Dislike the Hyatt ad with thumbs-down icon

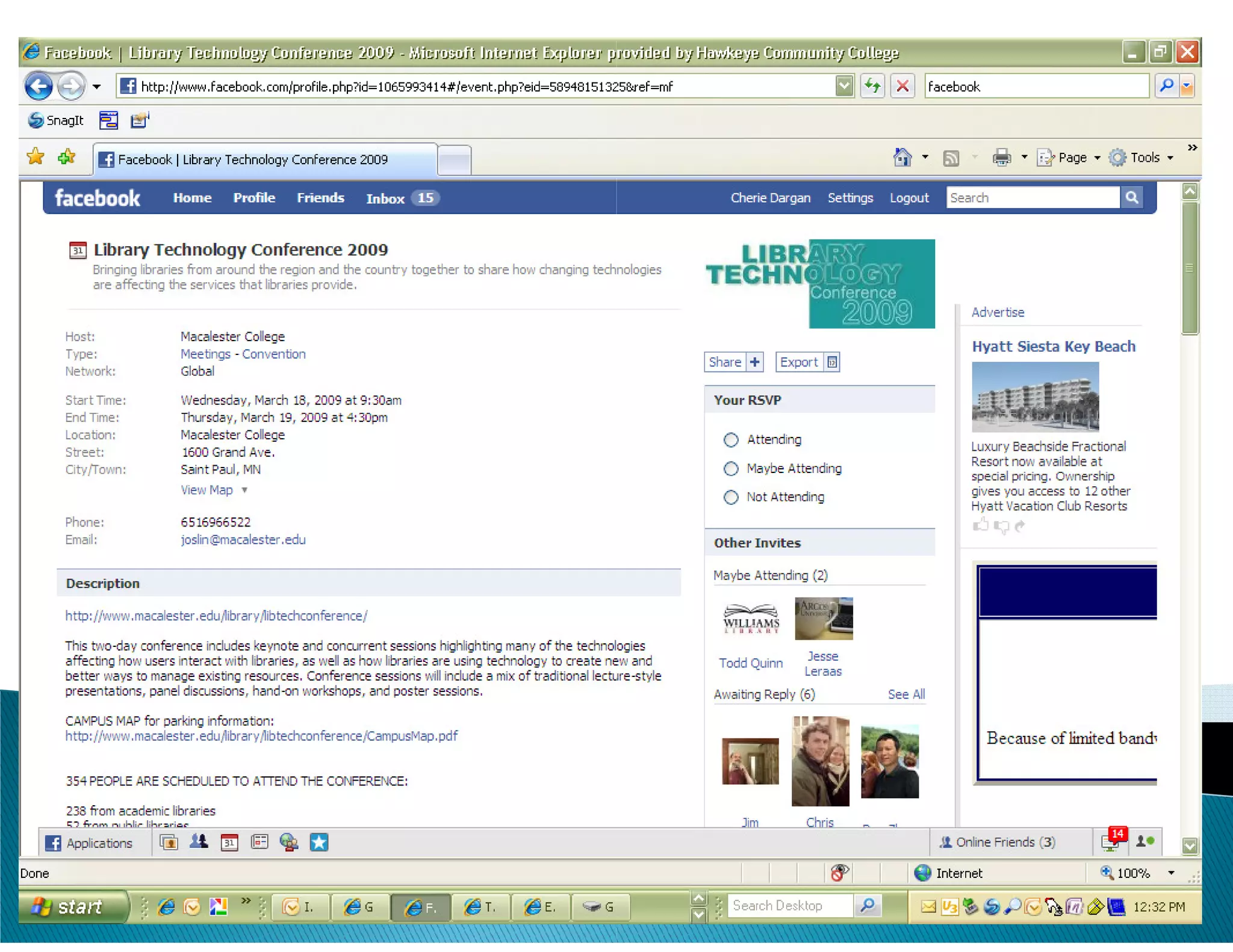(x=1001, y=527)
